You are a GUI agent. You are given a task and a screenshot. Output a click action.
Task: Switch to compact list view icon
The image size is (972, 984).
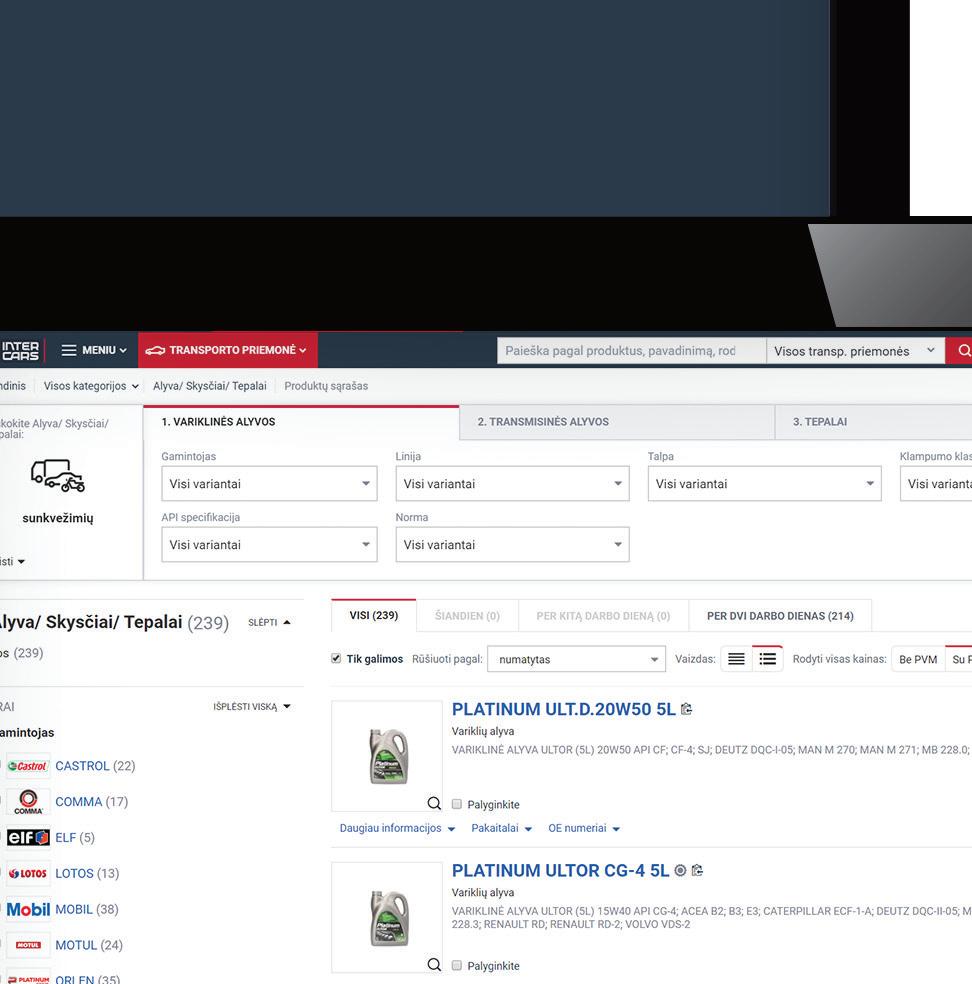736,659
